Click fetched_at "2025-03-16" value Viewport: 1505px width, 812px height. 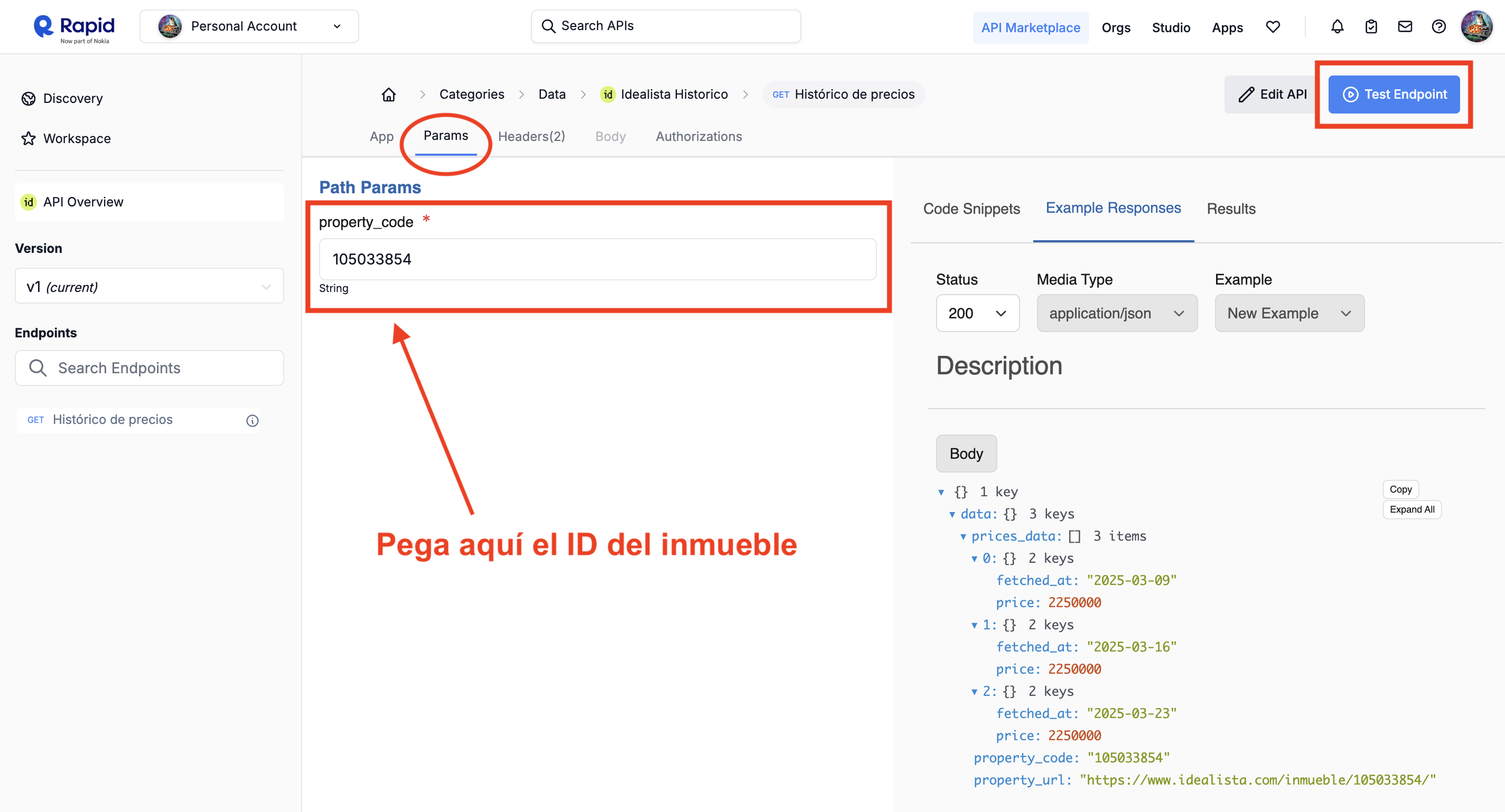point(1132,647)
